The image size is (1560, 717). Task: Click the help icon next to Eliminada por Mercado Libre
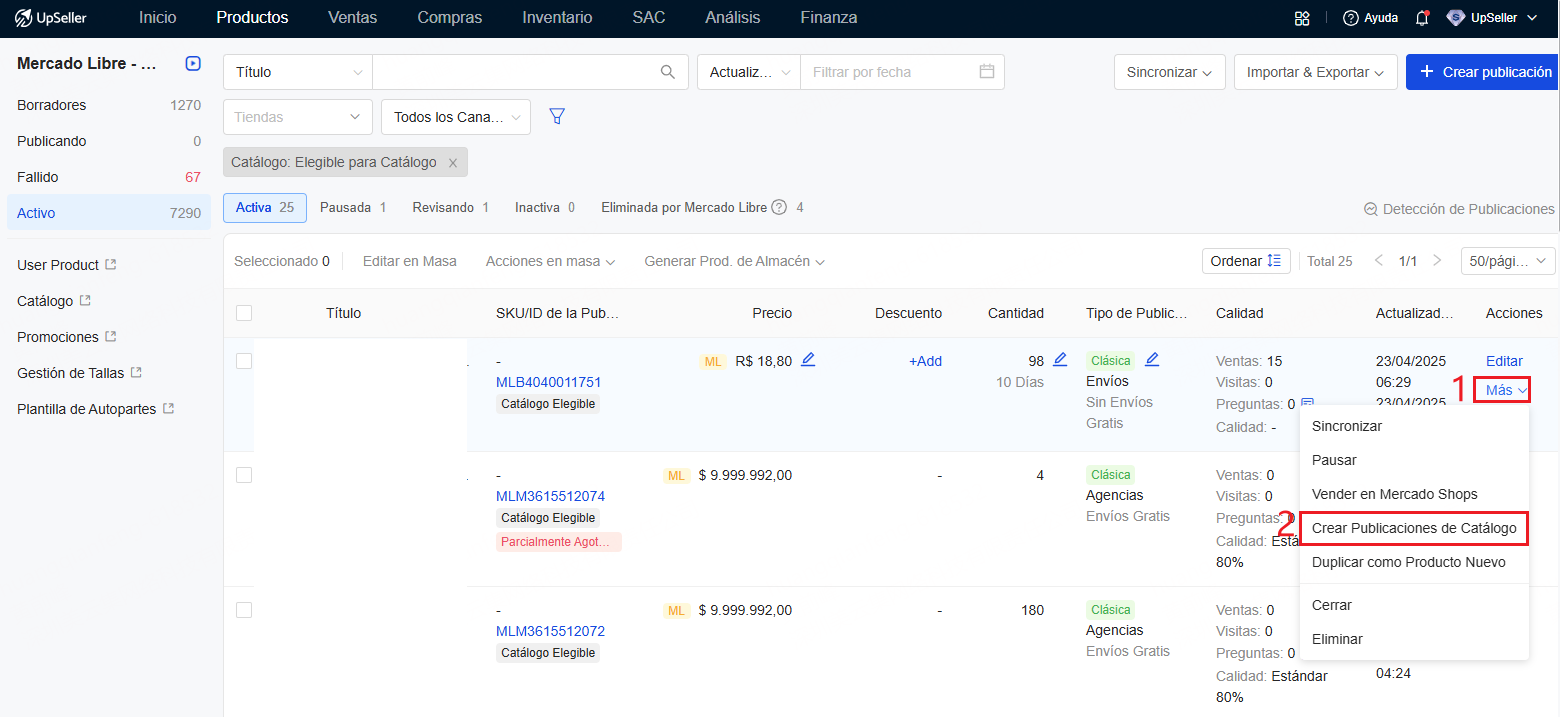click(x=779, y=208)
